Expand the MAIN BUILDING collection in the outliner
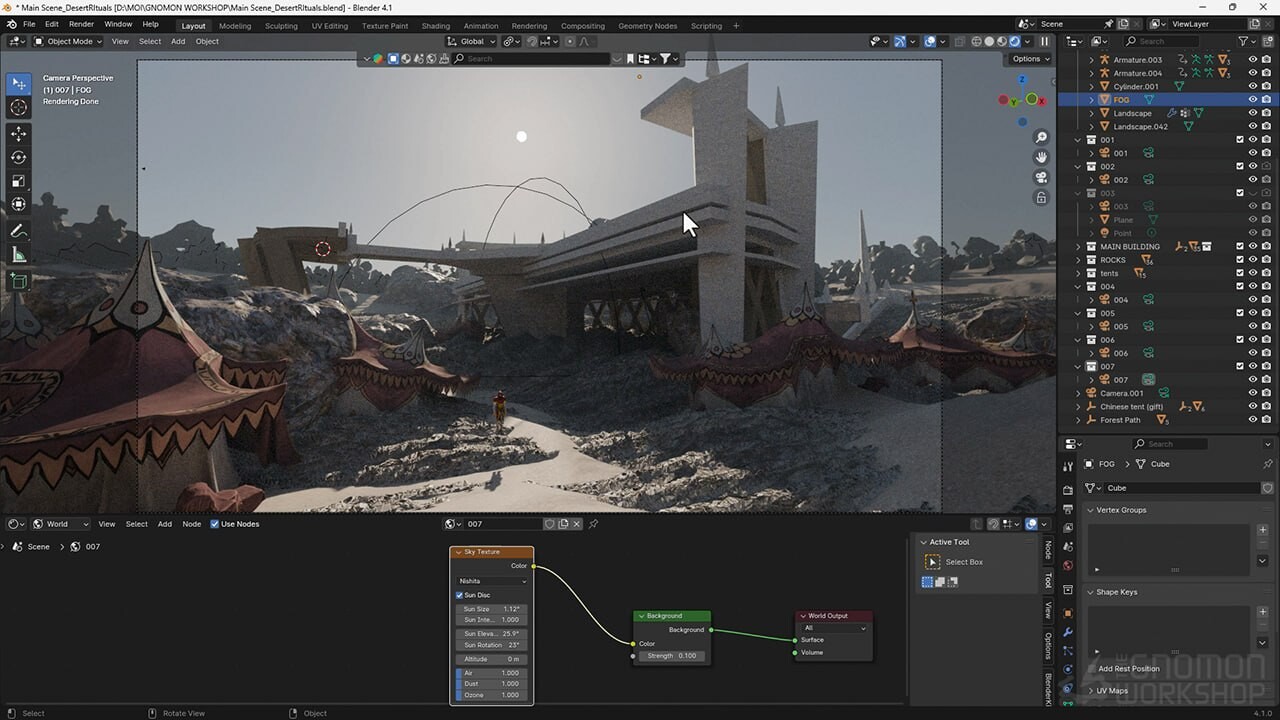This screenshot has width=1280, height=720. pos(1077,246)
